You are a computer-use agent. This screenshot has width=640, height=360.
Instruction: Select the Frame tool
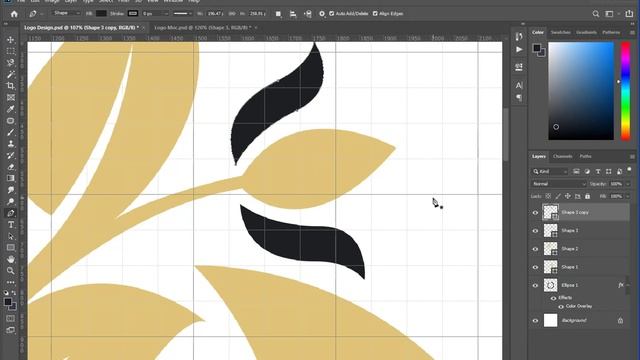click(11, 97)
